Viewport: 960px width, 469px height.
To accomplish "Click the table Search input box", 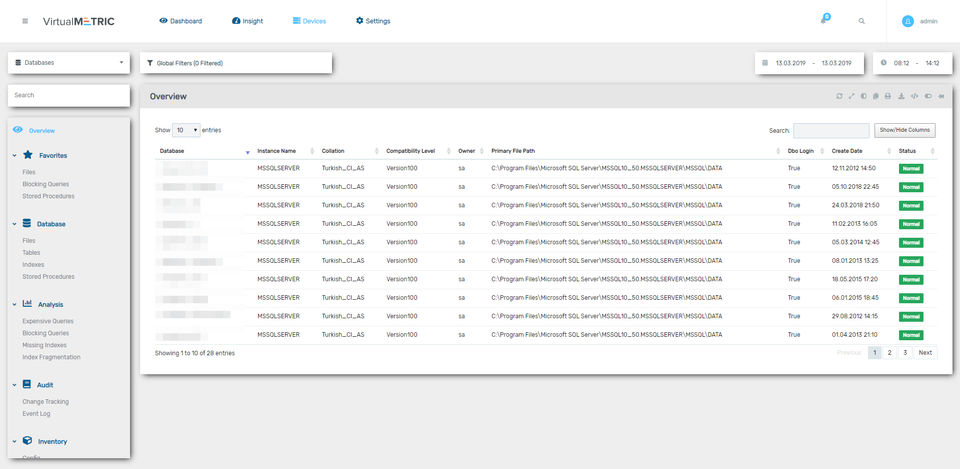I will click(x=831, y=130).
